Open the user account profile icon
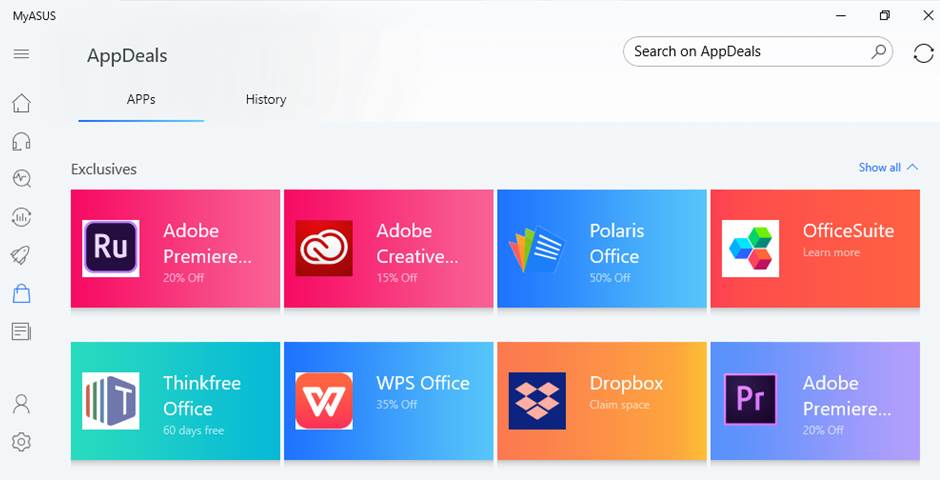 pos(21,404)
